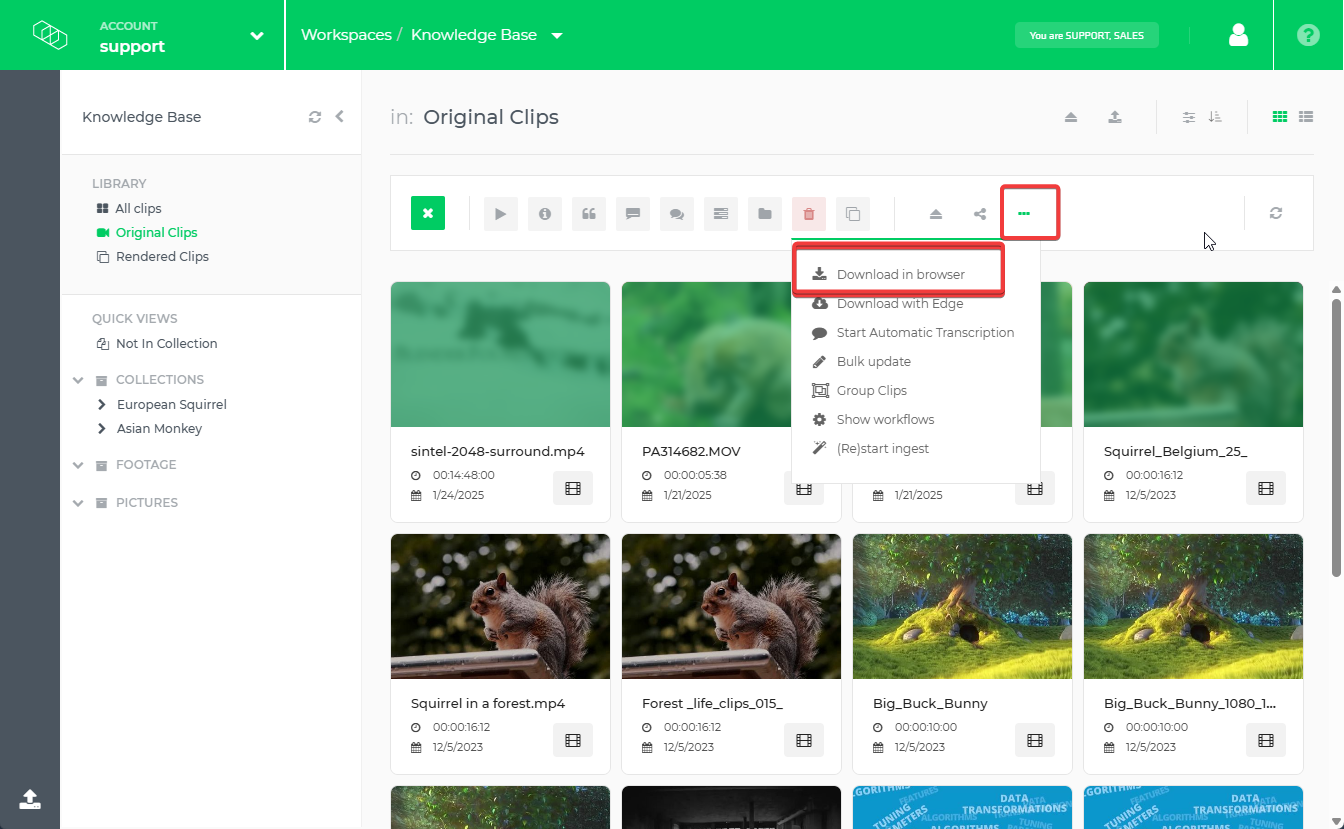1344x829 pixels.
Task: Click the share icon in clip toolbar
Action: pos(980,213)
